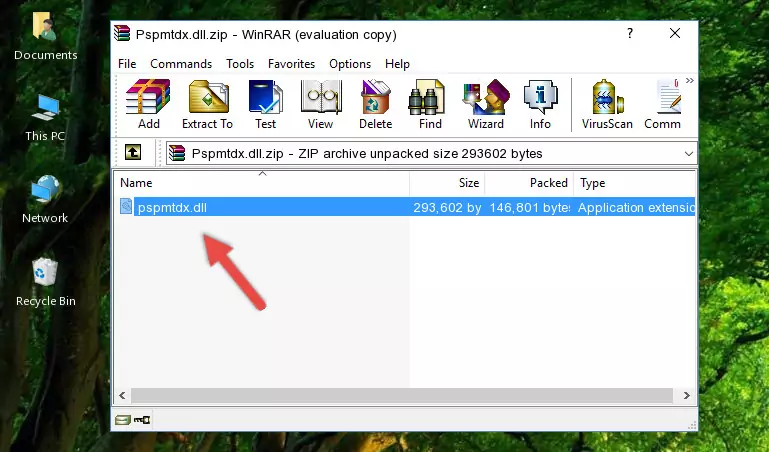Open the address path dropdown
The height and width of the screenshot is (452, 769).
689,154
